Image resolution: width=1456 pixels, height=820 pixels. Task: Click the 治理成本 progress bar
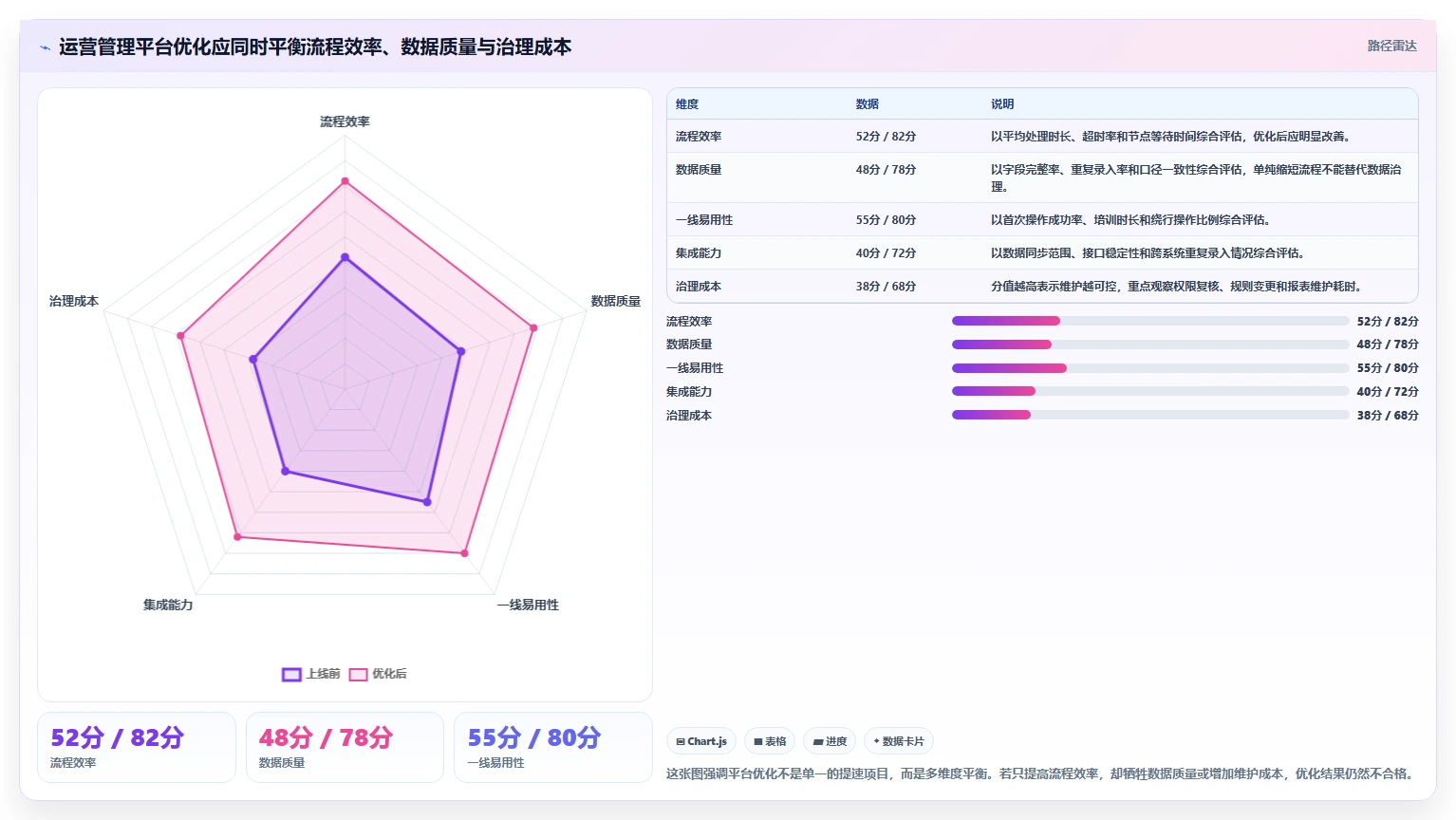1150,415
